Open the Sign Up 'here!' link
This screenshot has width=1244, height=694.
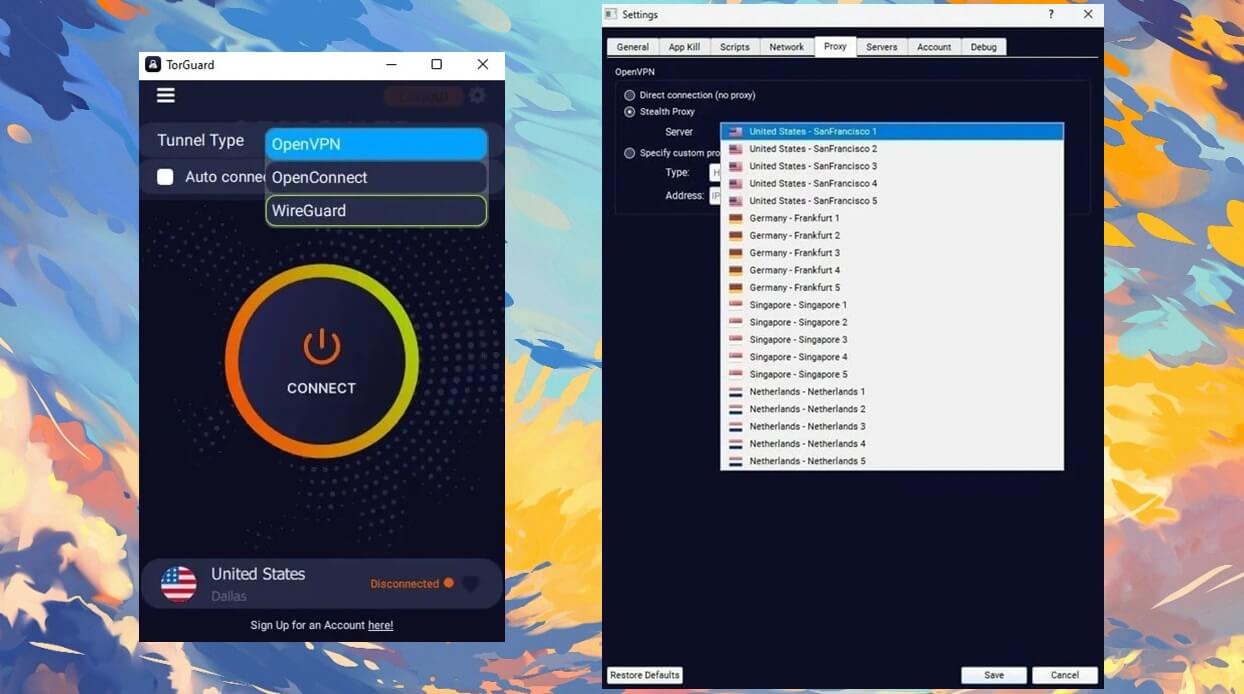381,625
